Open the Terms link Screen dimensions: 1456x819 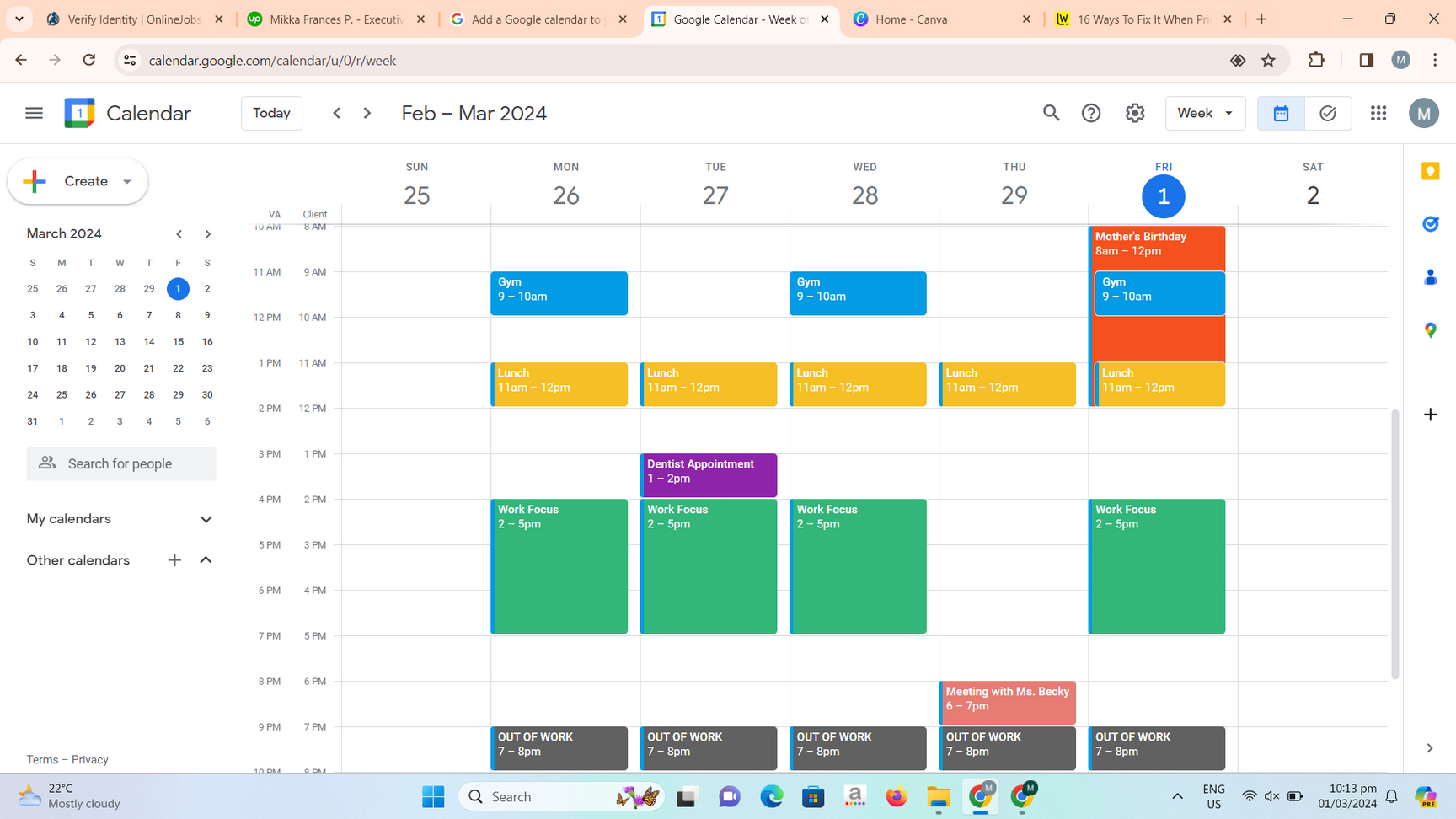pyautogui.click(x=42, y=759)
